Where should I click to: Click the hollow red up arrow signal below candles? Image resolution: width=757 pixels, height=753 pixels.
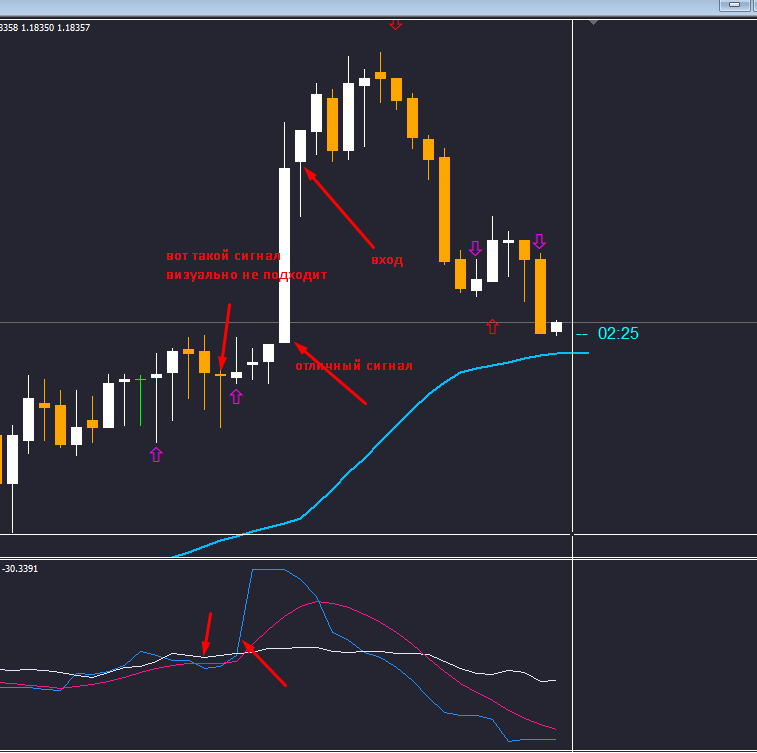(x=492, y=326)
